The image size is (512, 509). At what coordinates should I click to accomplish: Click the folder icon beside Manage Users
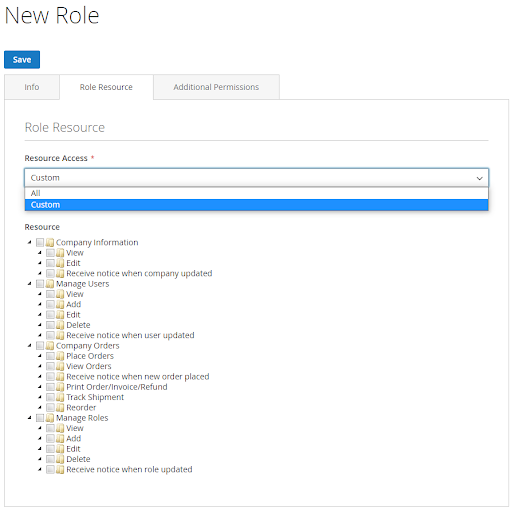tap(50, 284)
